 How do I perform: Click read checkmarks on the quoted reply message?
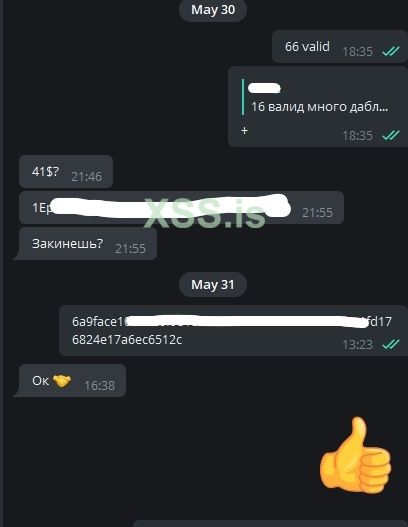tap(391, 135)
